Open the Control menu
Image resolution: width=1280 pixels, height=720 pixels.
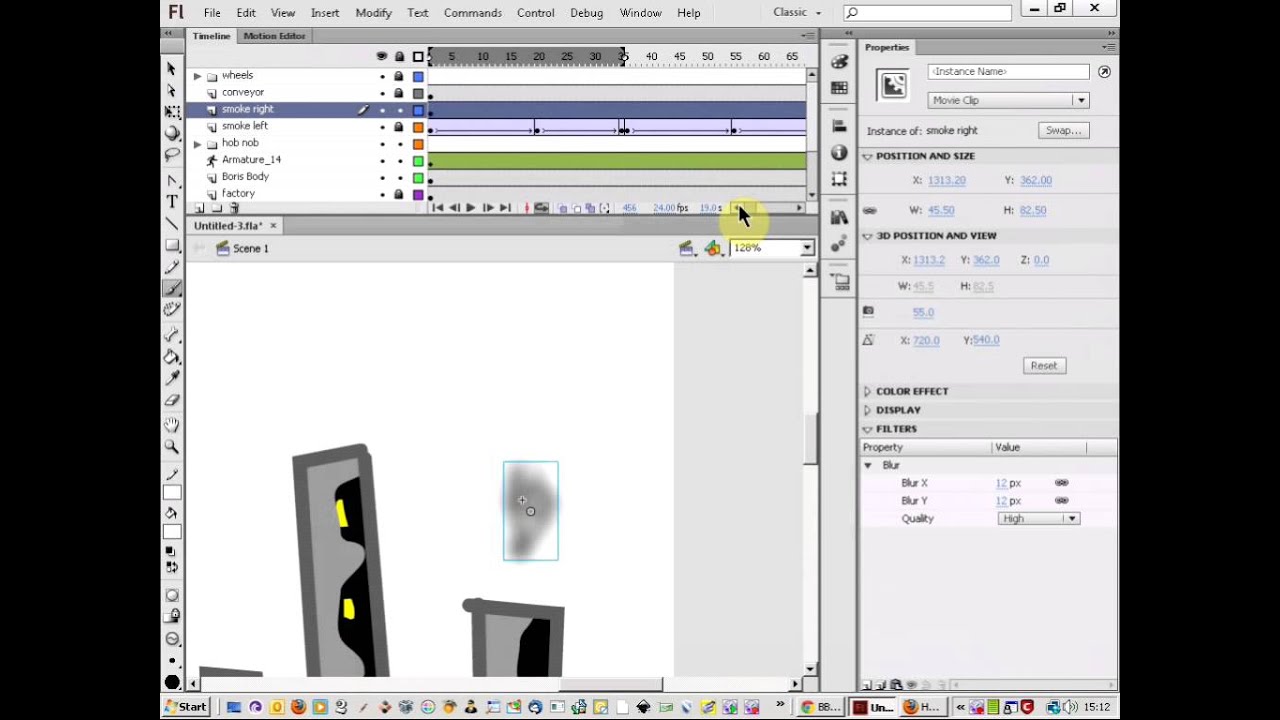[x=536, y=13]
